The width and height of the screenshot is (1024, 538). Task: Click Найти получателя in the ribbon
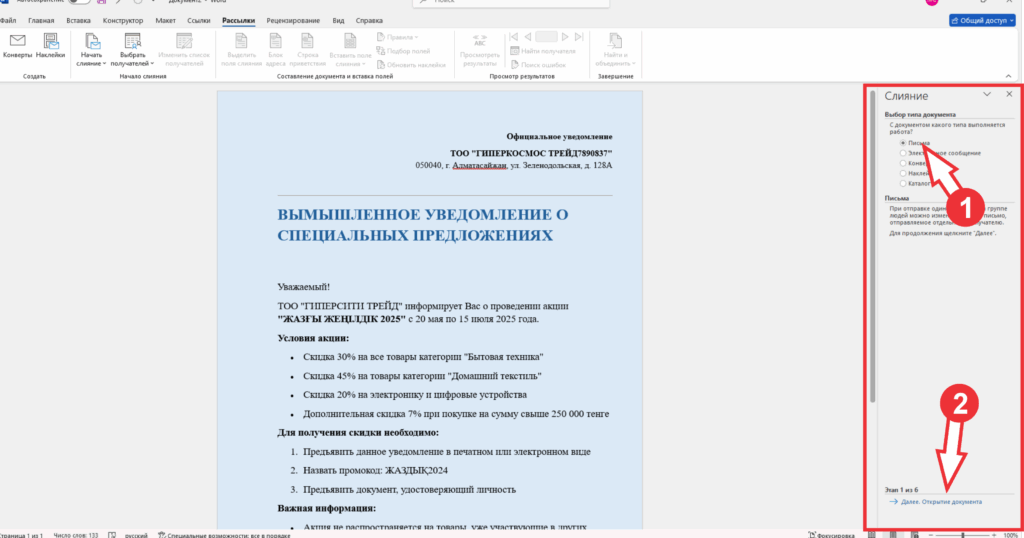coord(543,51)
